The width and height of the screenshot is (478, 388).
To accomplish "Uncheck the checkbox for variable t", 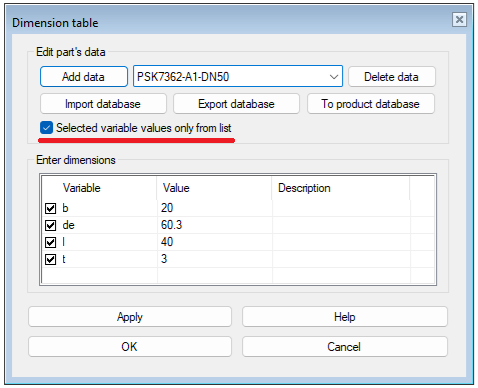I will (50, 259).
